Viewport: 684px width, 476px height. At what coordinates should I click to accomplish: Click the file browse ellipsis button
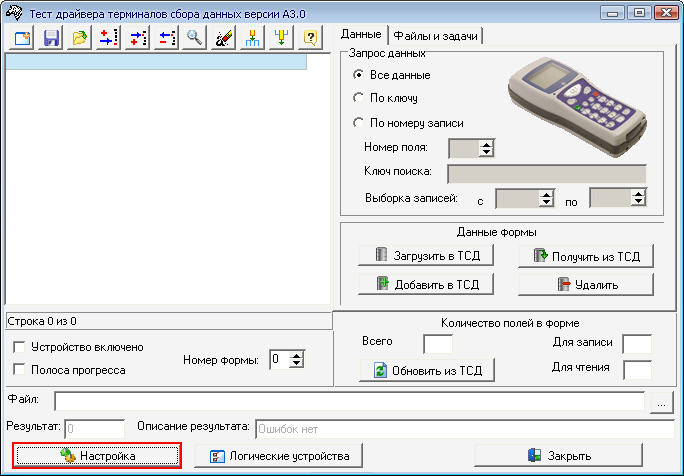click(661, 402)
